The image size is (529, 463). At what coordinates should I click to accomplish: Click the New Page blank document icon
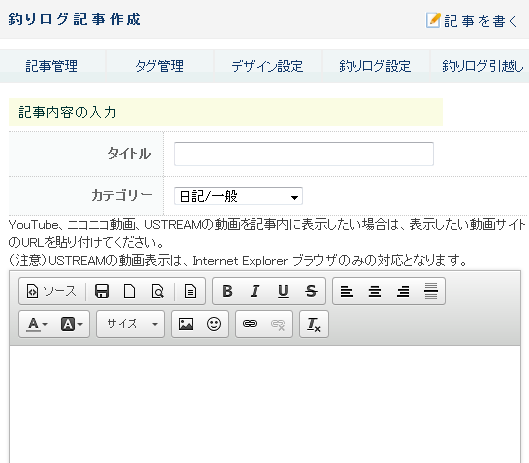coord(130,291)
